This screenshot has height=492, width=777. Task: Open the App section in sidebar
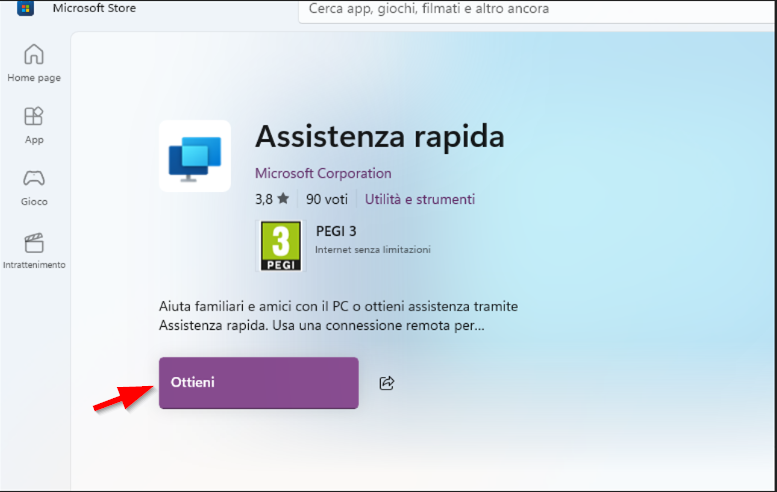coord(34,125)
